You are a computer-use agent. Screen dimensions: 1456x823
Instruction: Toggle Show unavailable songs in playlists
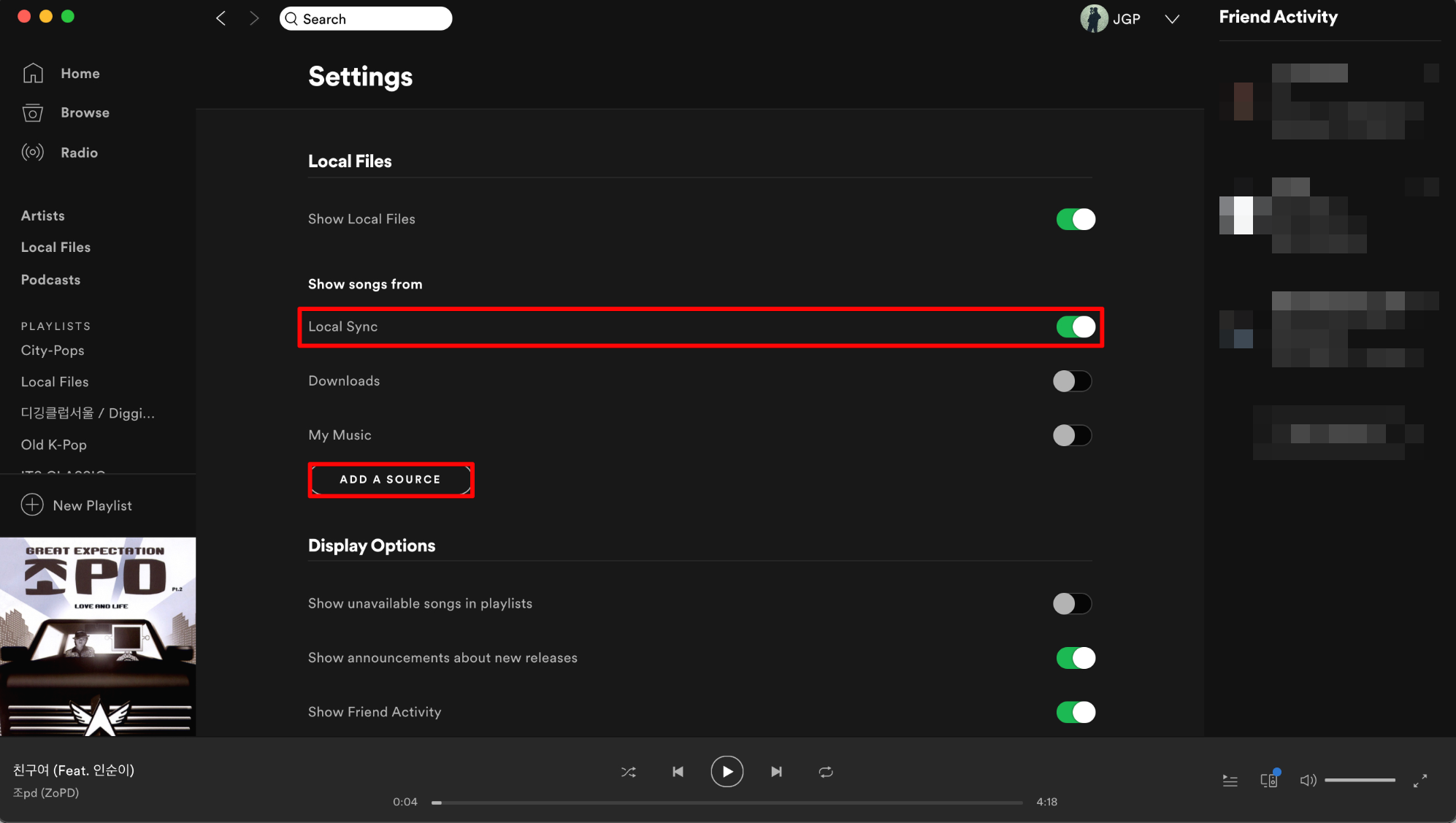(1072, 604)
